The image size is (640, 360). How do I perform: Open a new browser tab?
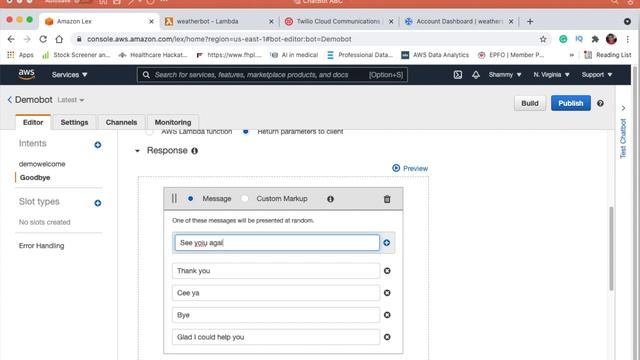coord(530,21)
